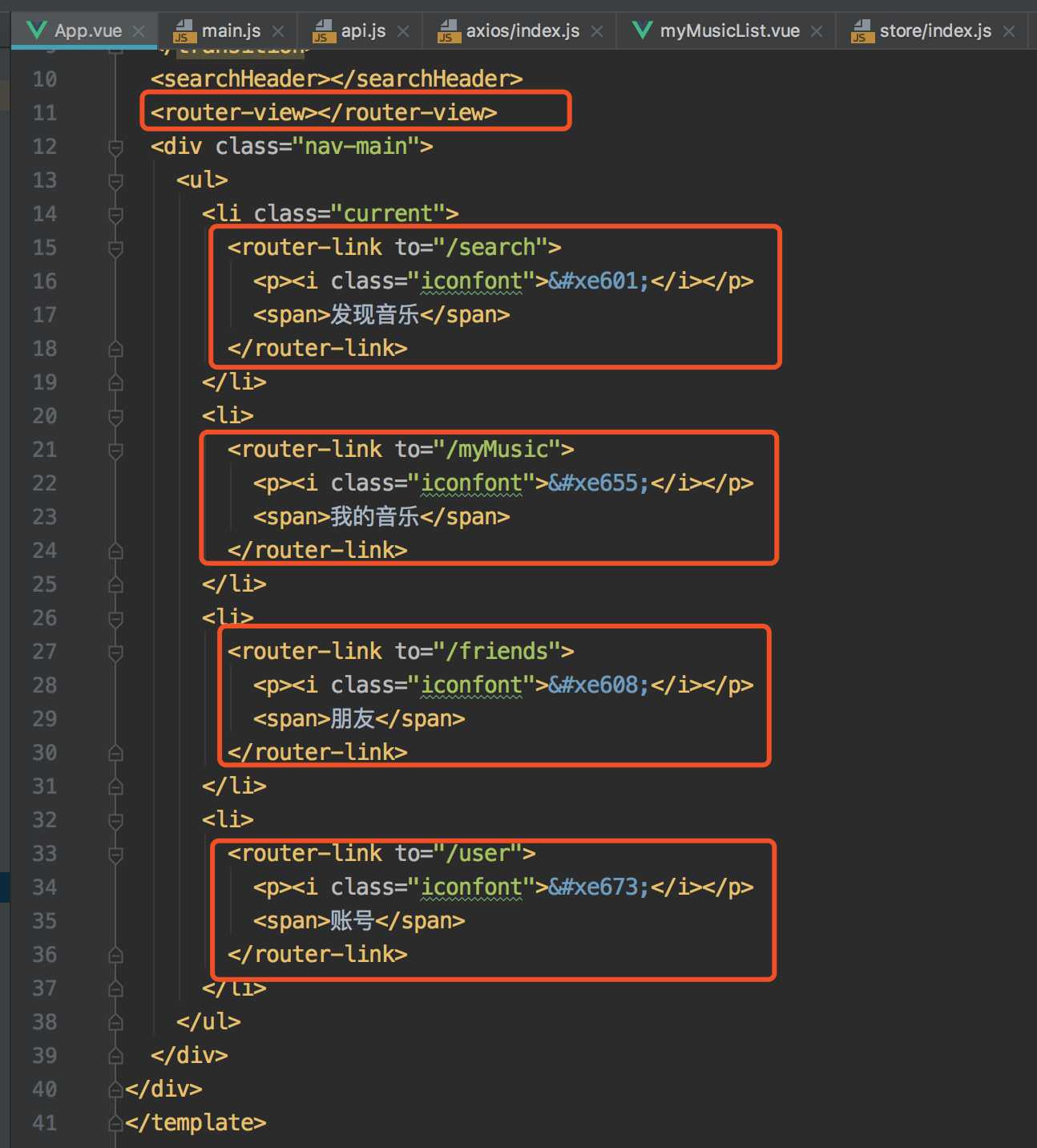
Task: Close the myMusicList.vue tab
Action: [x=817, y=31]
